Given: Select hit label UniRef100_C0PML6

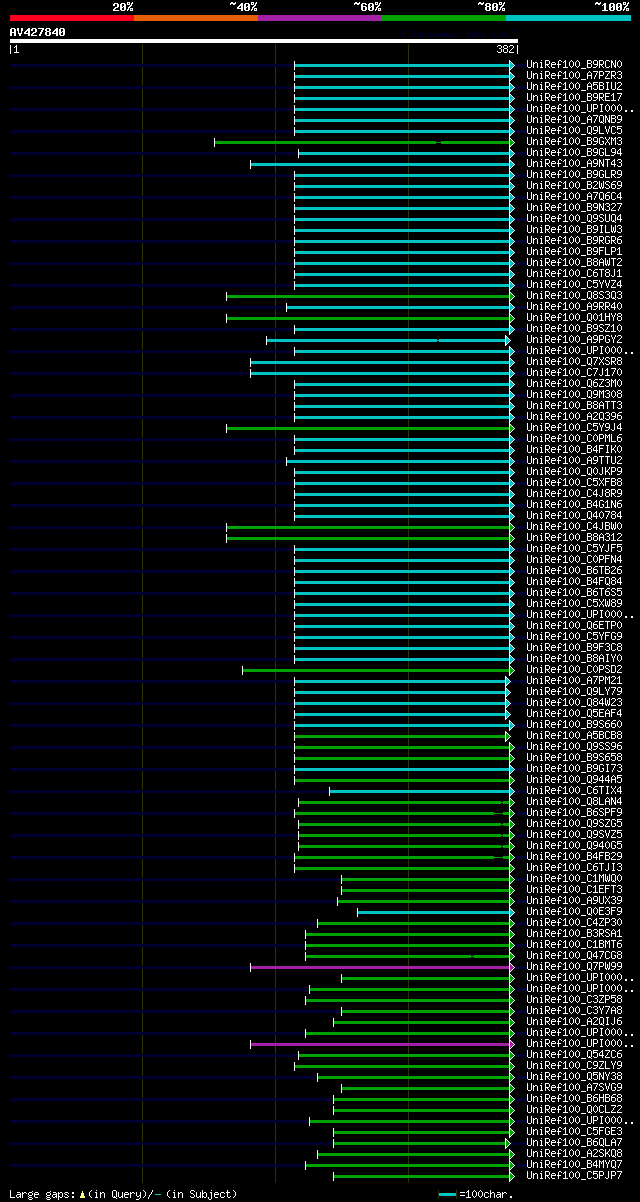Looking at the screenshot, I should coord(575,439).
